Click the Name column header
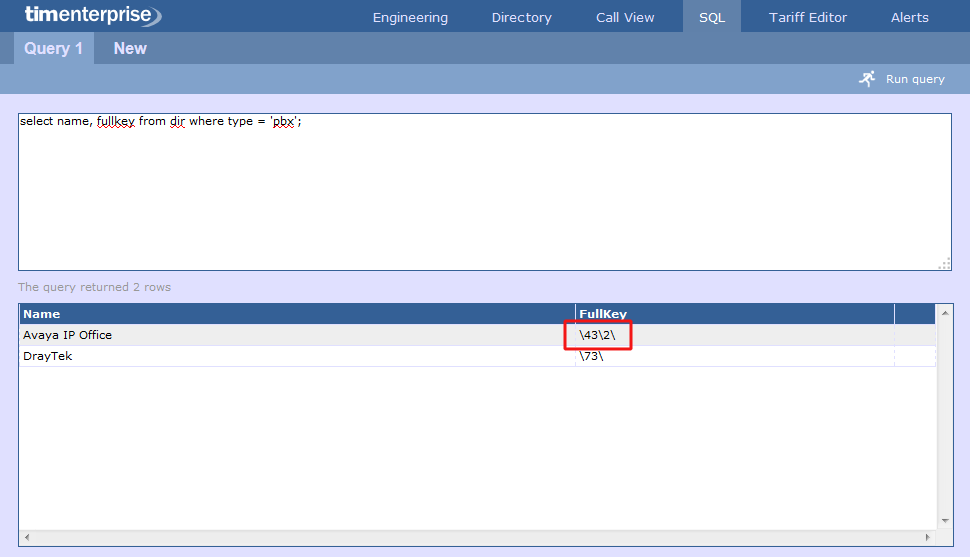970x557 pixels. pos(296,314)
